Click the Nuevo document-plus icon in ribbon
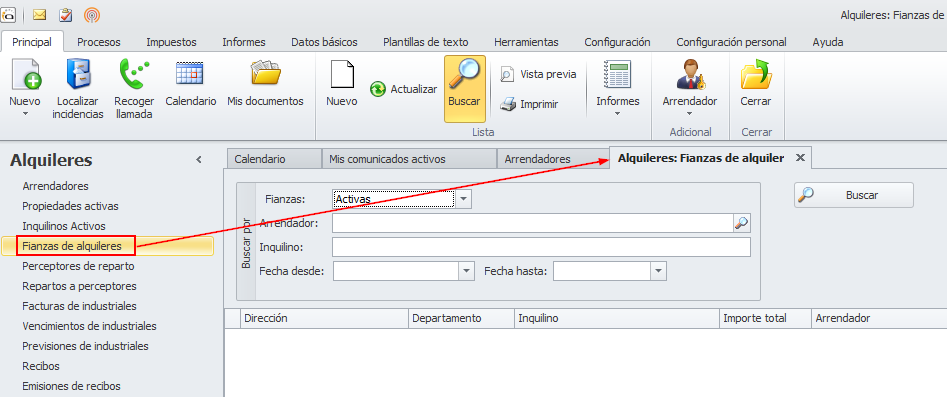947x397 pixels. pos(25,74)
